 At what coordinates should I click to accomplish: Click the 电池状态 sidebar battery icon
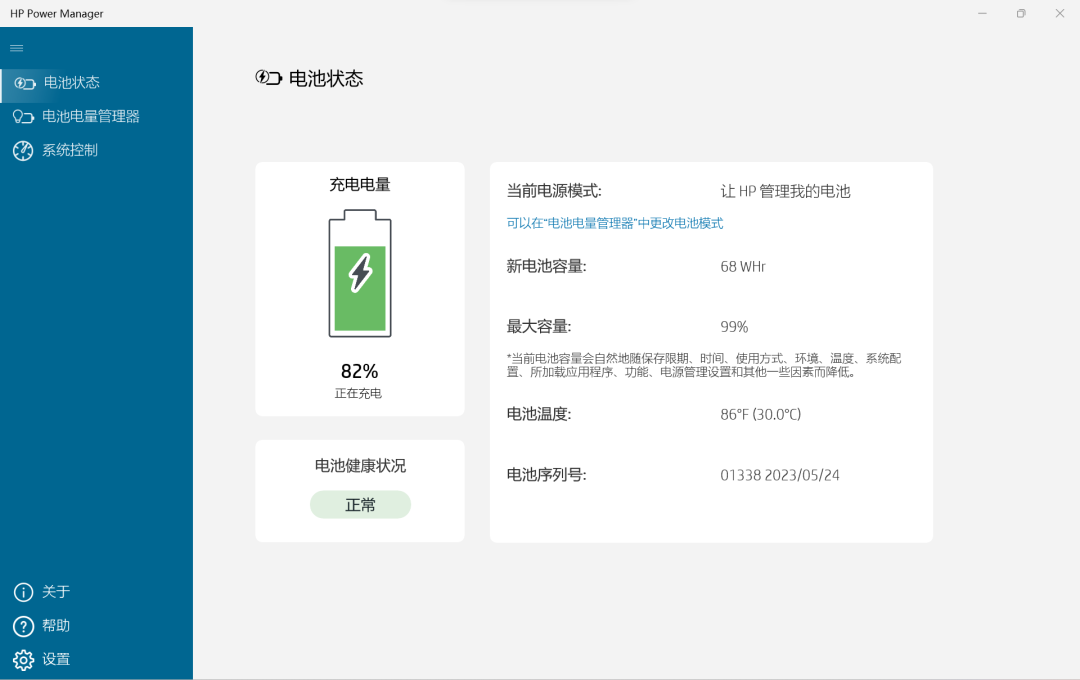(x=25, y=83)
